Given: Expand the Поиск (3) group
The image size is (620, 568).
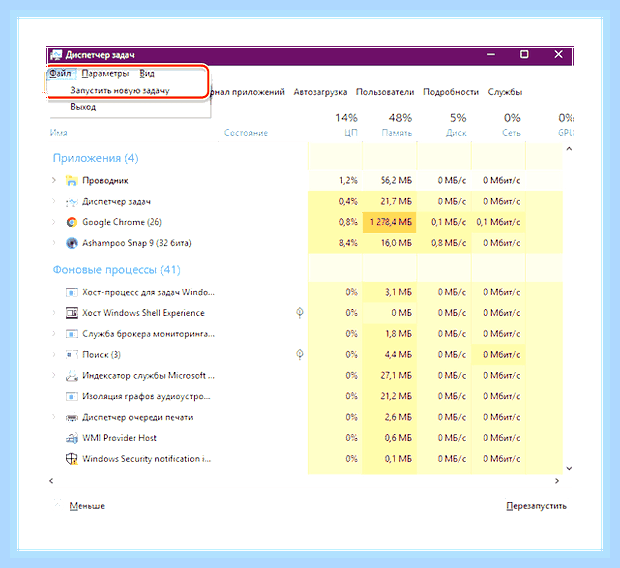Looking at the screenshot, I should click(x=54, y=354).
